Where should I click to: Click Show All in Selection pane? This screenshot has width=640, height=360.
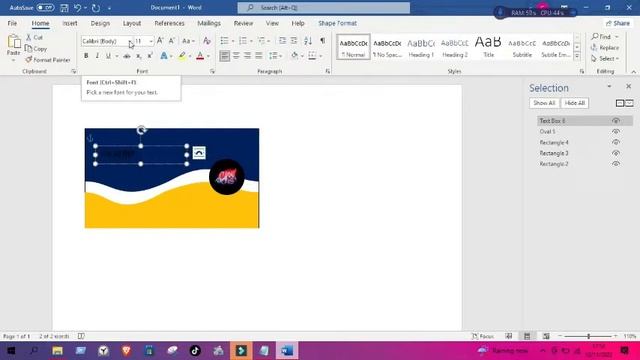click(544, 103)
